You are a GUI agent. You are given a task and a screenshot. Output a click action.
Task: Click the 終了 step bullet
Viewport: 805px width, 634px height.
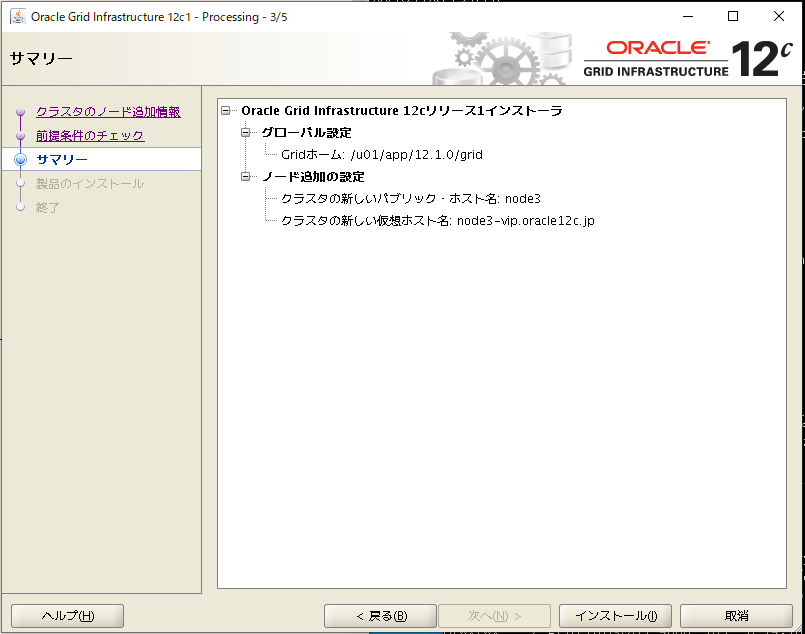(21, 207)
